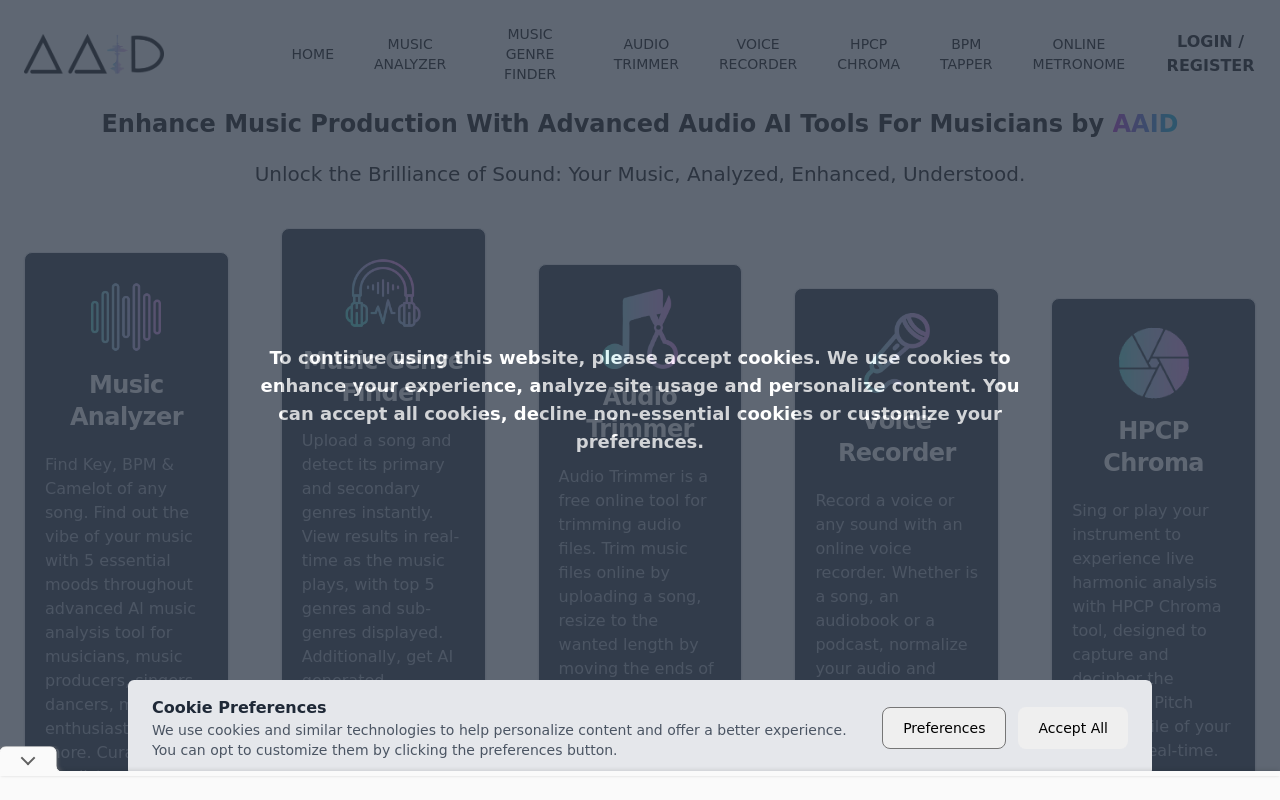
Task: Open the Music Analyzer waveform icon
Action: [x=126, y=317]
